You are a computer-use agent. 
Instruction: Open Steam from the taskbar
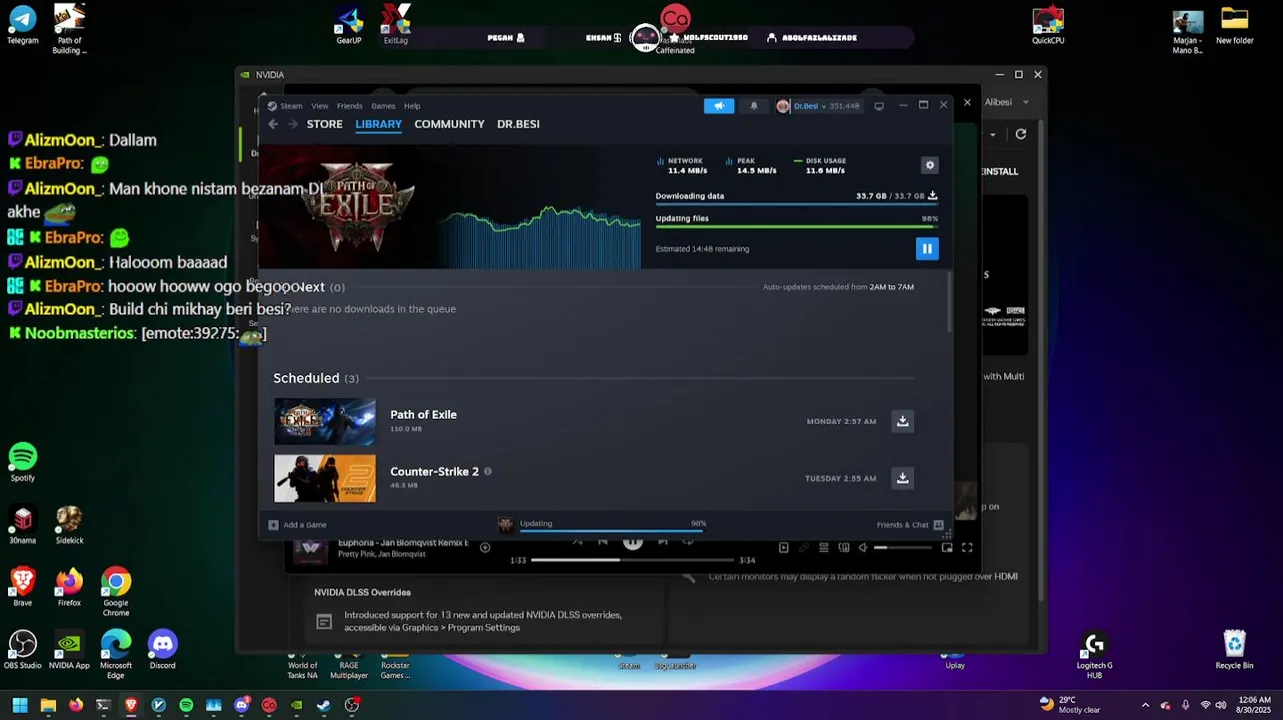[x=323, y=705]
